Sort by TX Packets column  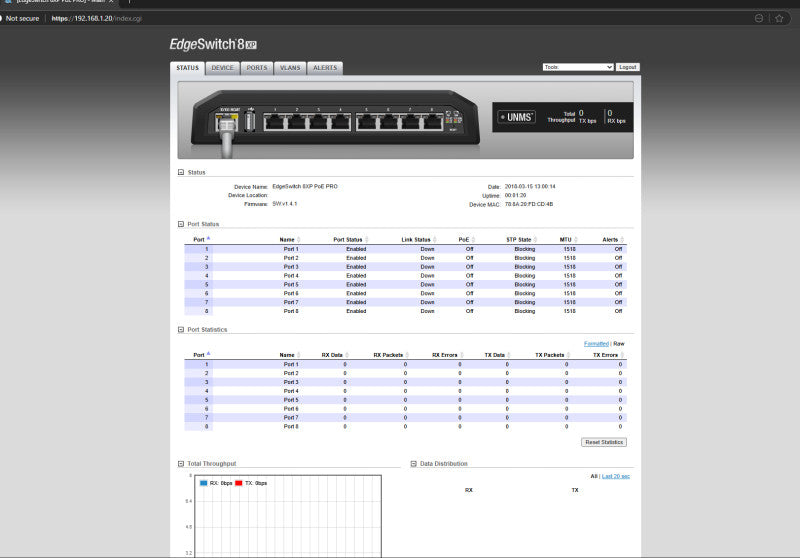tap(552, 355)
